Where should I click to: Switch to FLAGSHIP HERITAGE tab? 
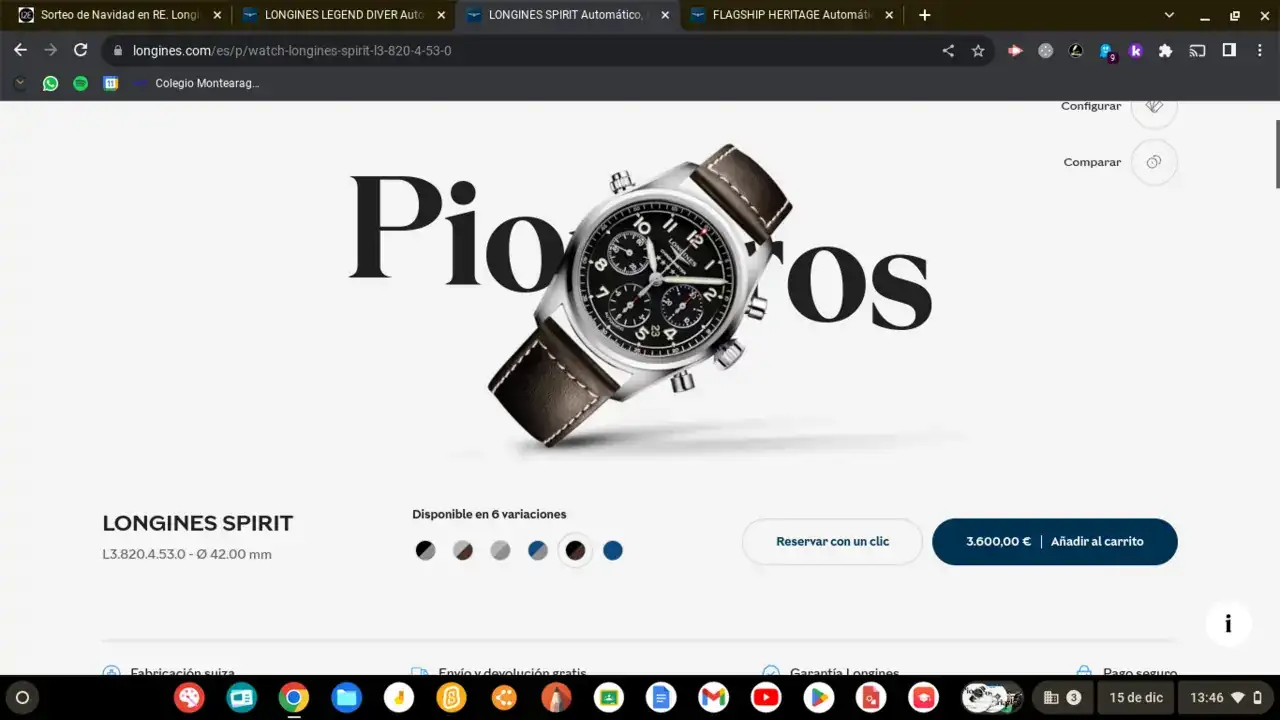click(791, 15)
